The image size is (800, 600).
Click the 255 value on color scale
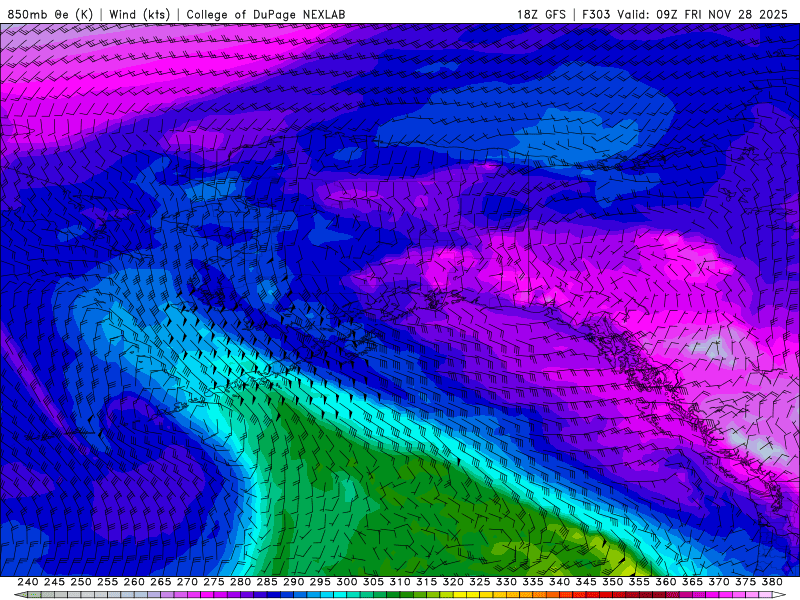(x=107, y=582)
